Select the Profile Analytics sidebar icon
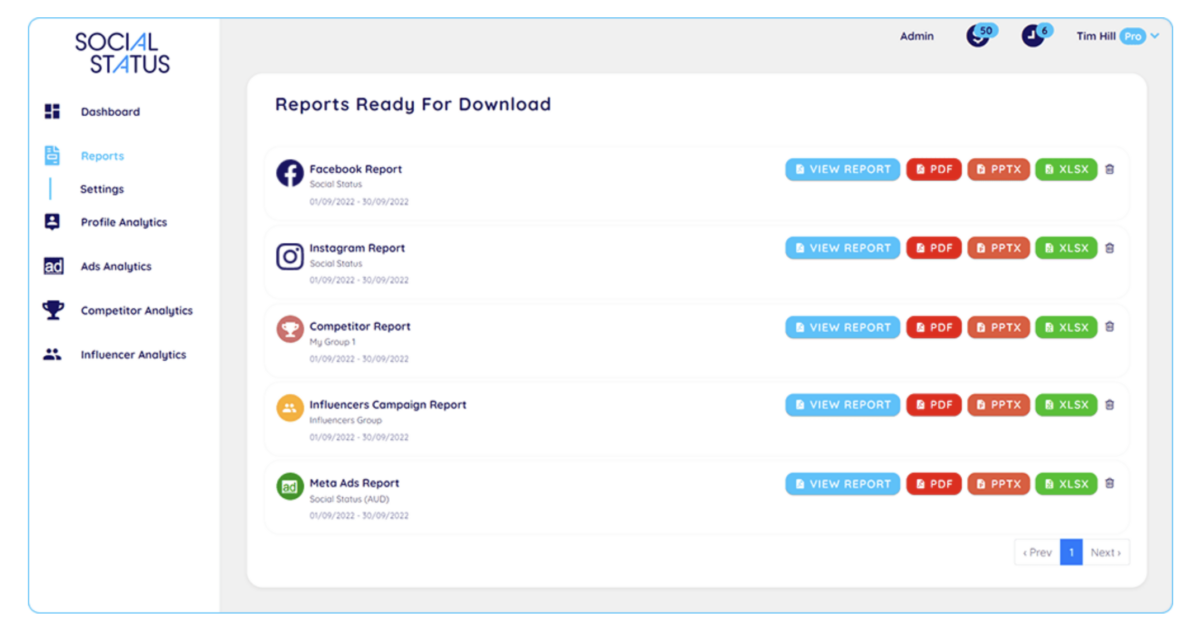The image size is (1200, 632). (51, 222)
